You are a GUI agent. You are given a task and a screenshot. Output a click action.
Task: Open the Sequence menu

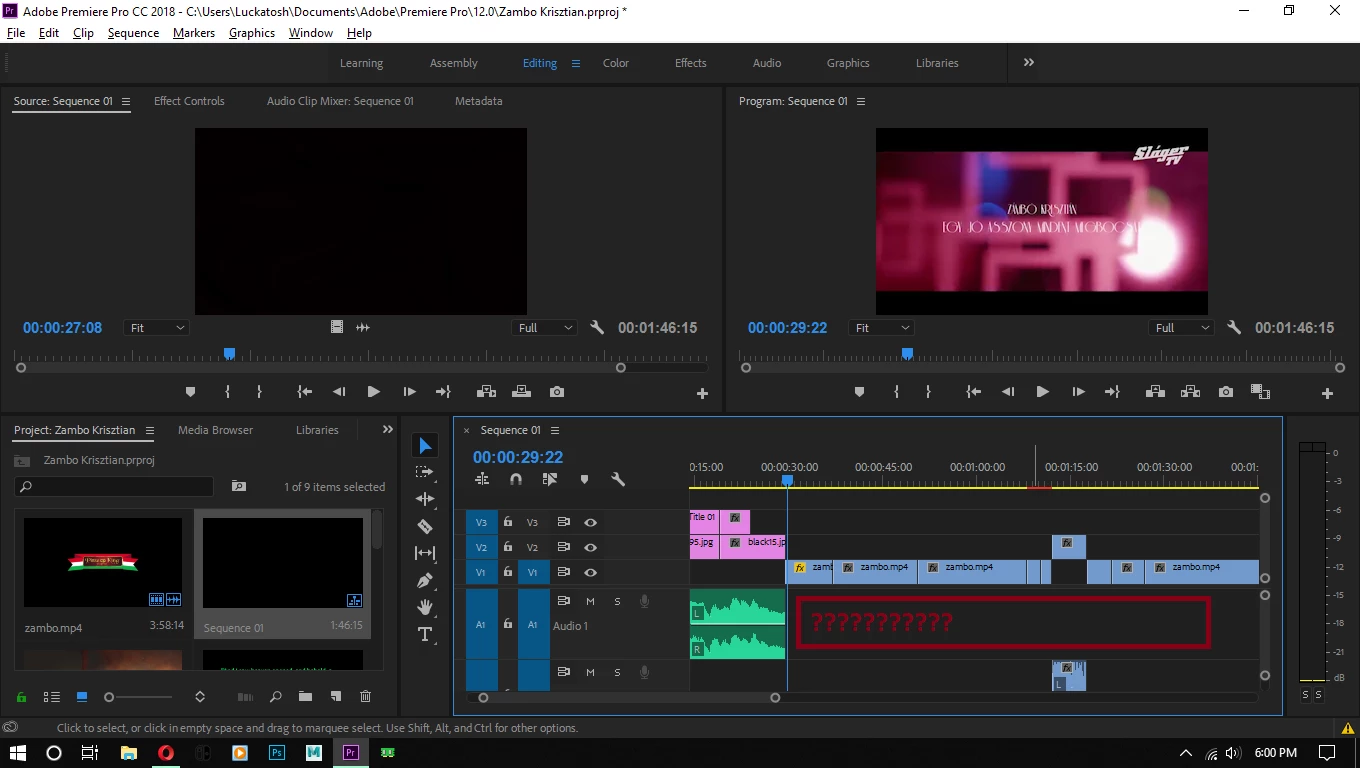pyautogui.click(x=133, y=33)
